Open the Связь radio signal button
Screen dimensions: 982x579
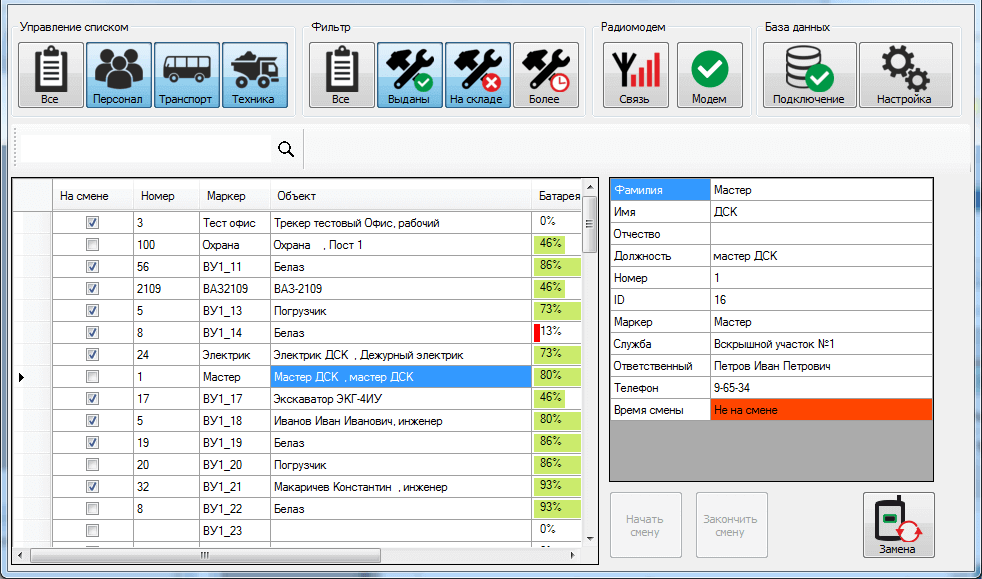(x=635, y=75)
